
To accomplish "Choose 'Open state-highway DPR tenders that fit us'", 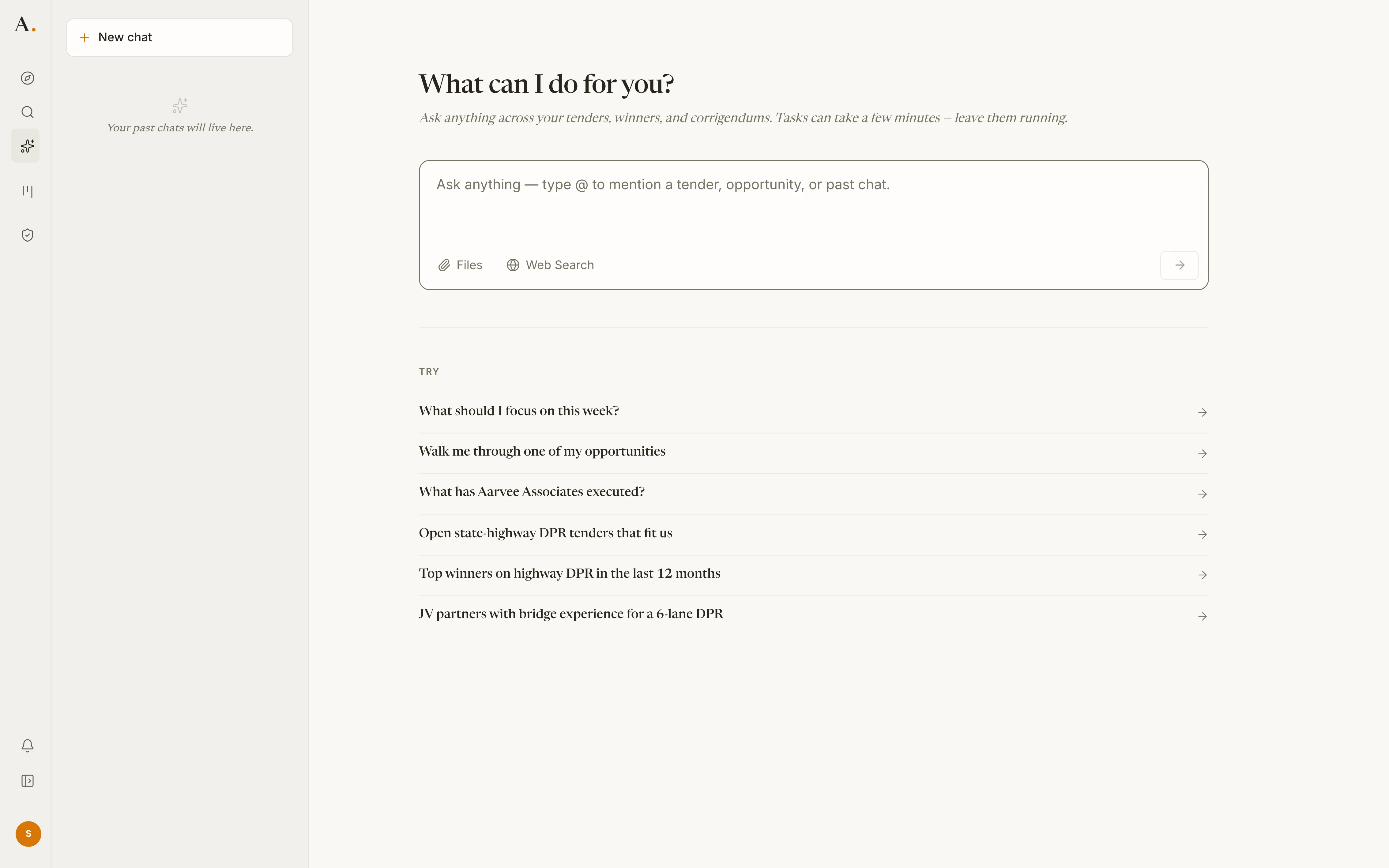I will tap(813, 534).
